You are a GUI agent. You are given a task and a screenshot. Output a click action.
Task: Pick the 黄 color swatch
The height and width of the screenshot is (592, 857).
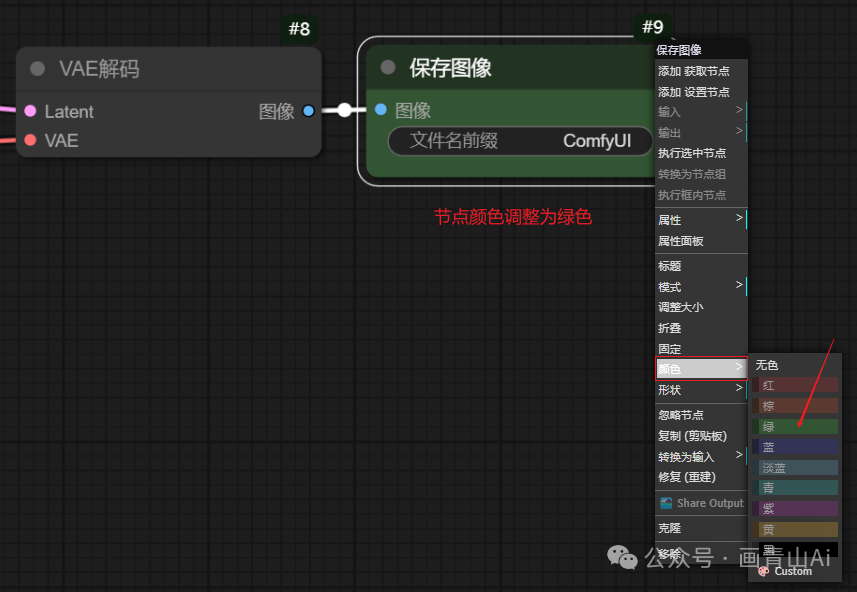point(795,529)
